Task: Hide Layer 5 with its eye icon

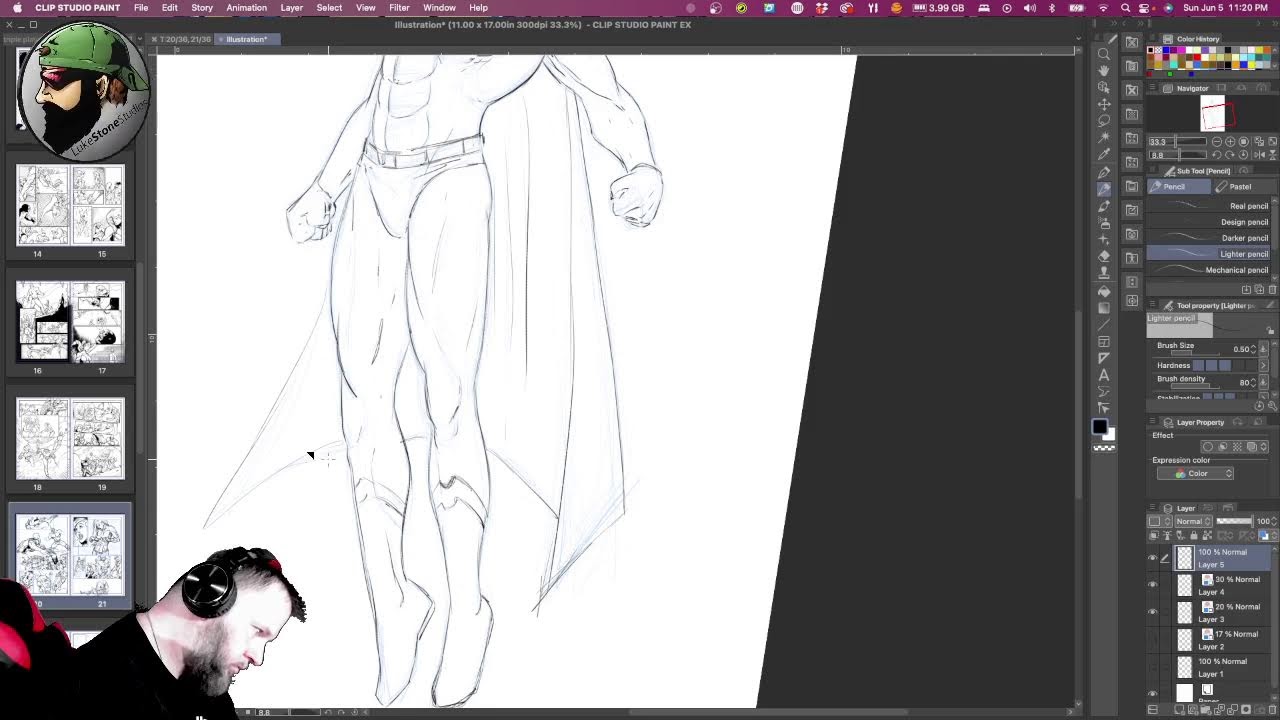Action: 1152,558
